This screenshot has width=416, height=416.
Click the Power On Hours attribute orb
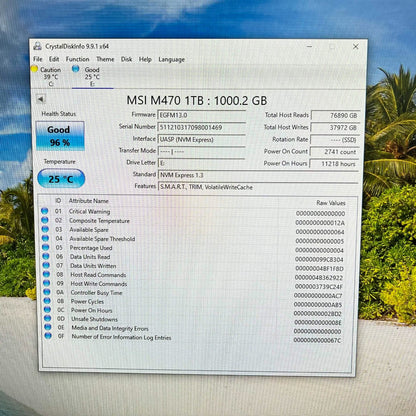[47, 310]
